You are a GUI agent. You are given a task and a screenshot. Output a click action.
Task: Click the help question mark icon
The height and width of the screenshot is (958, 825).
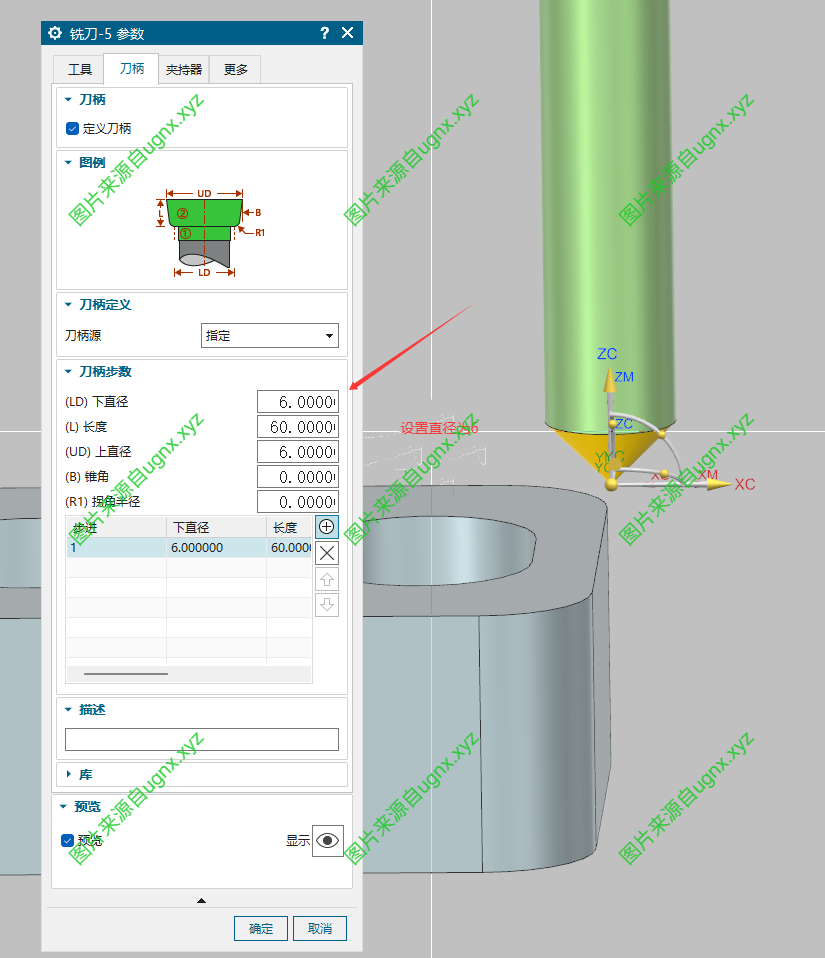pyautogui.click(x=324, y=33)
